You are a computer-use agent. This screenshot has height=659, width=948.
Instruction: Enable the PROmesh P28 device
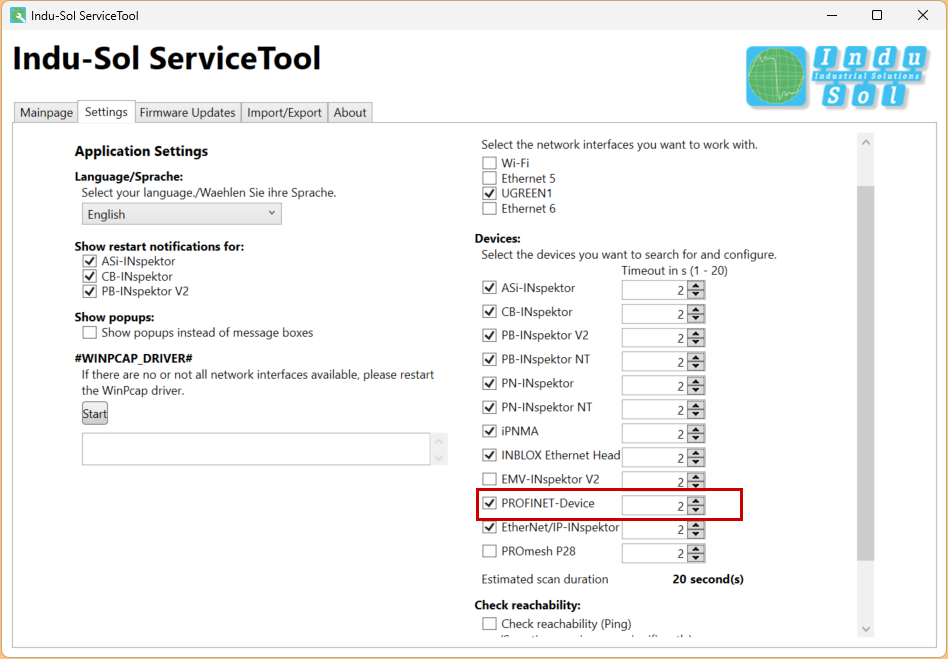click(x=489, y=551)
